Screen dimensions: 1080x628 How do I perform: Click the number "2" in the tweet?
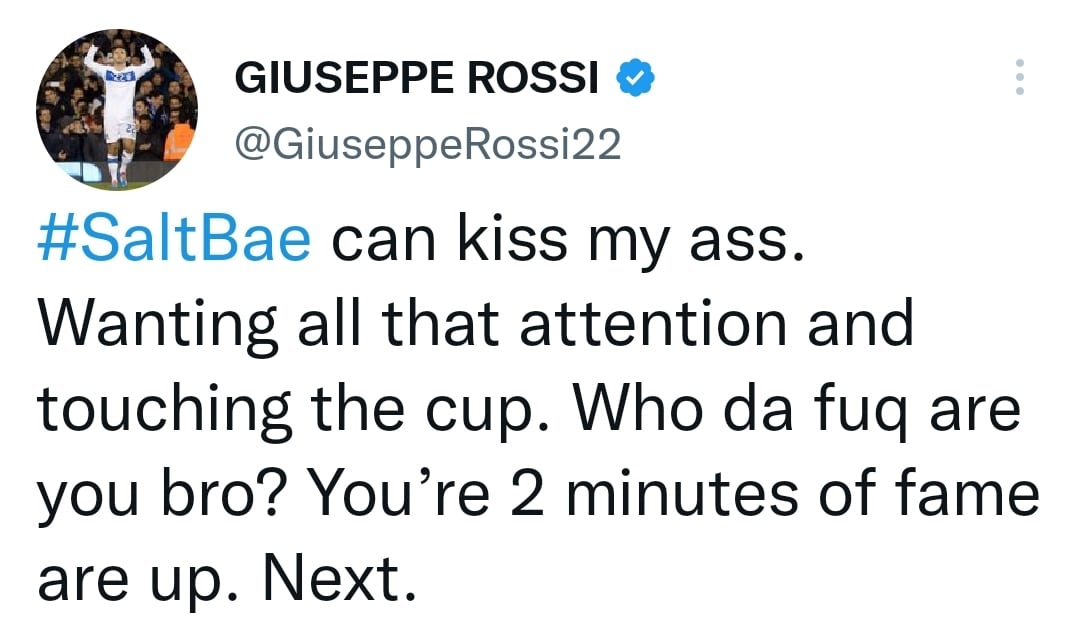pos(529,494)
